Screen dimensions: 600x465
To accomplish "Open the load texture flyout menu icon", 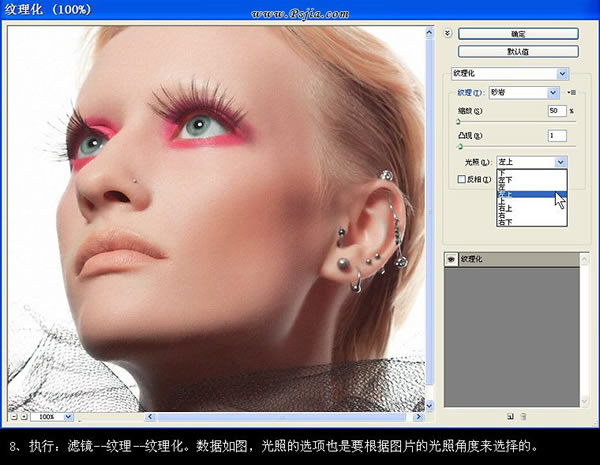I will (571, 92).
